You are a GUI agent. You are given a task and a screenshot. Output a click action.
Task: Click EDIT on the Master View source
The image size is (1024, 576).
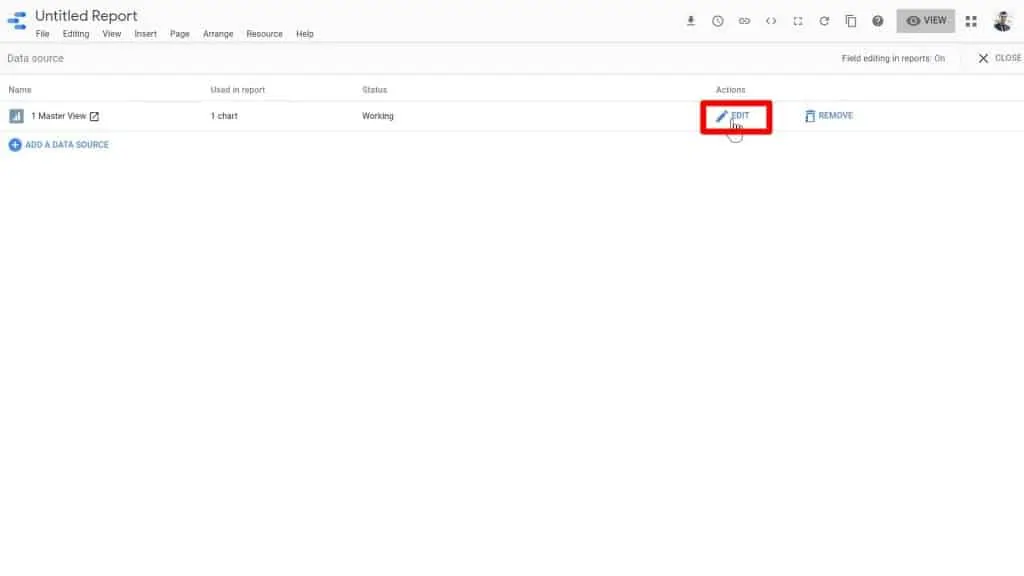pyautogui.click(x=736, y=115)
